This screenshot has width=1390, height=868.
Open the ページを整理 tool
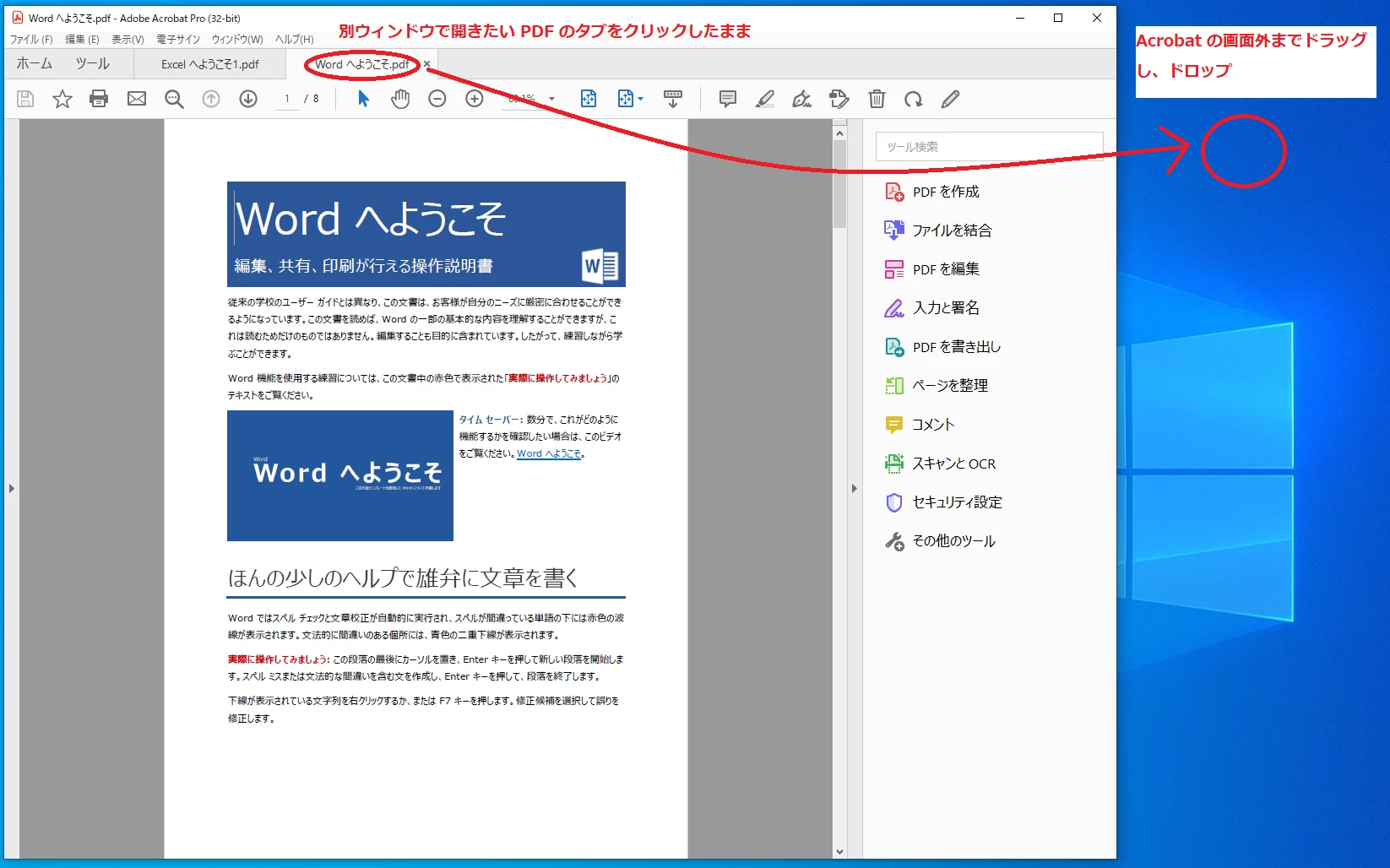tap(936, 385)
